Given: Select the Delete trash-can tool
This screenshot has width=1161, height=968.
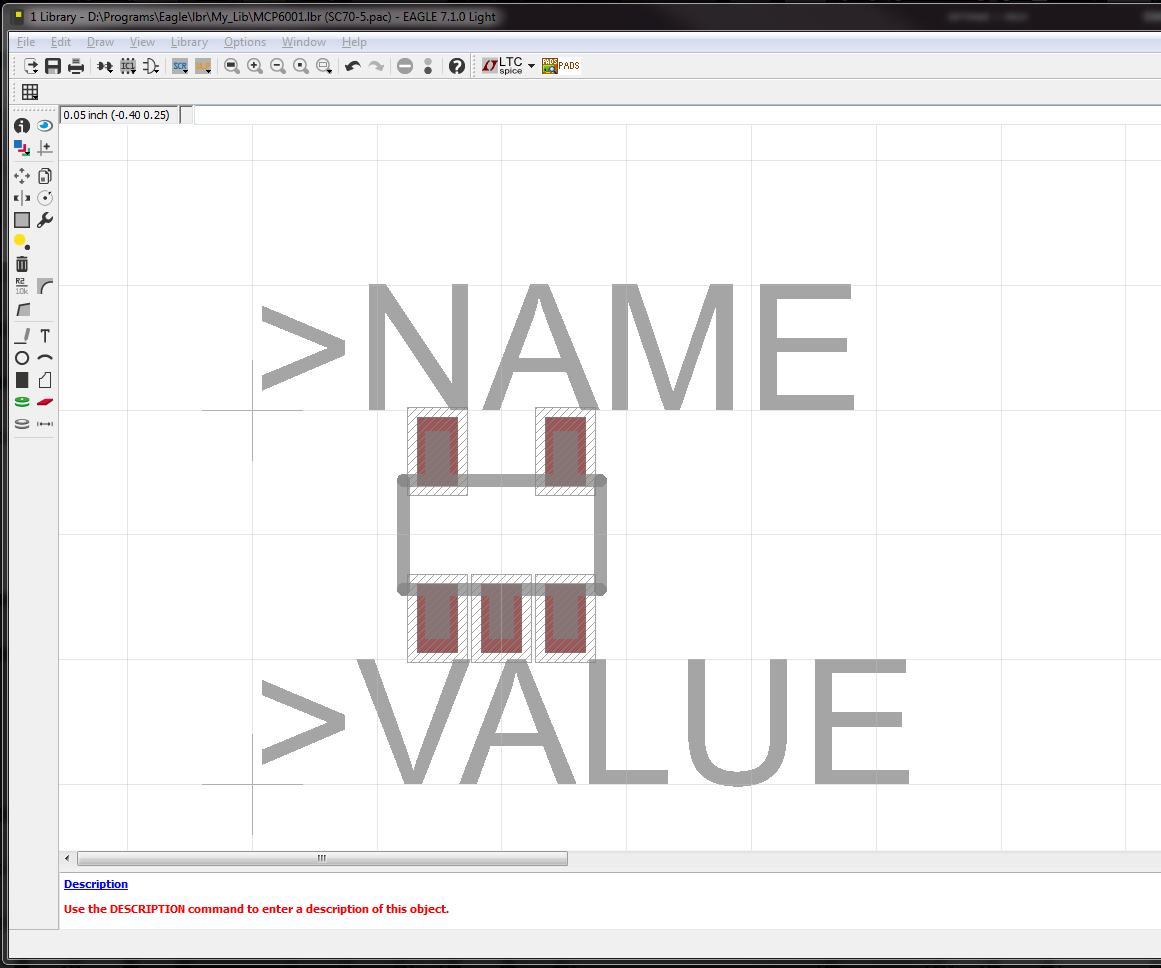Looking at the screenshot, I should coord(21,263).
